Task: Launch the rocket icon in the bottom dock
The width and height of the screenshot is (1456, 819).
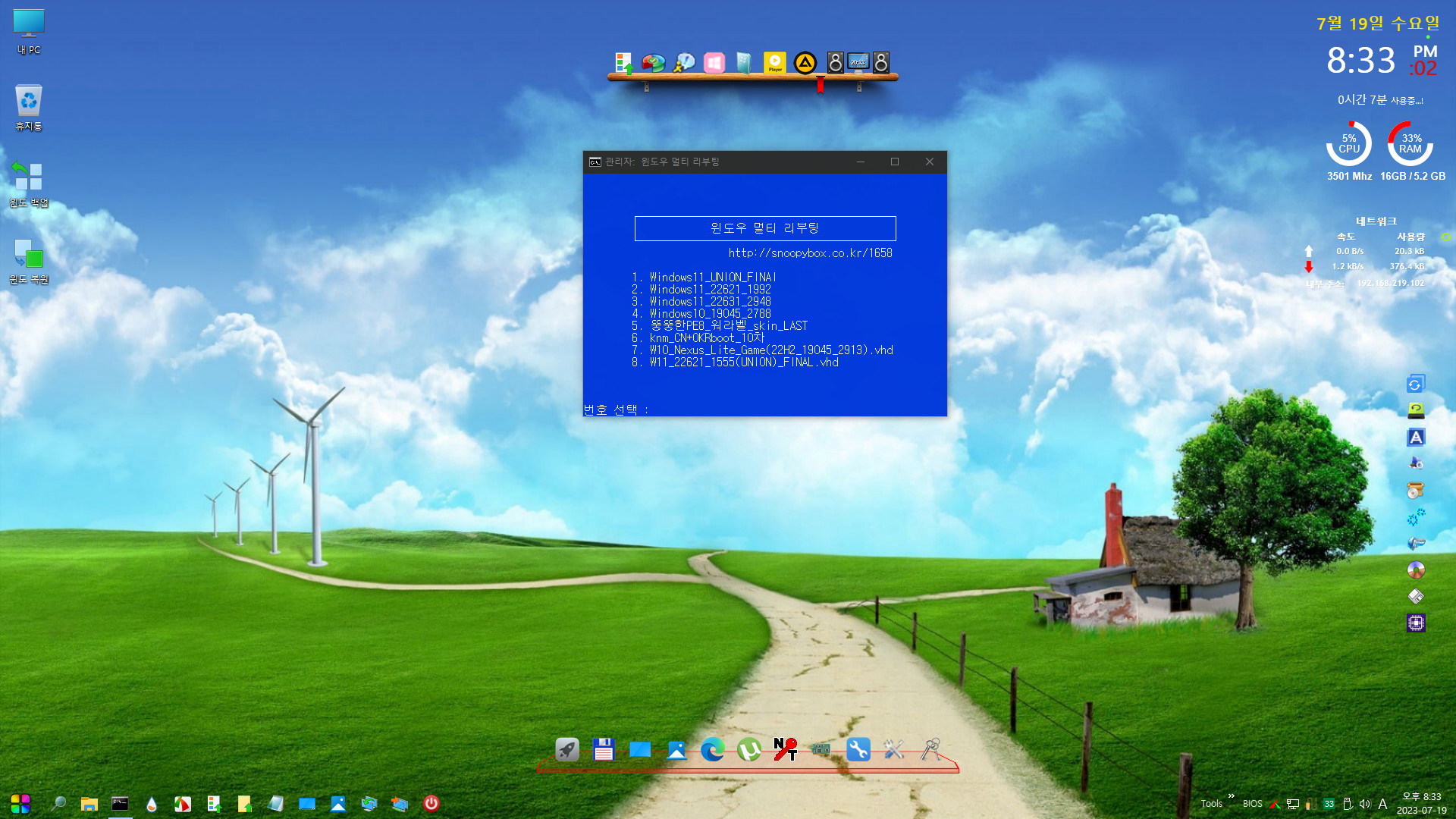Action: pyautogui.click(x=567, y=750)
